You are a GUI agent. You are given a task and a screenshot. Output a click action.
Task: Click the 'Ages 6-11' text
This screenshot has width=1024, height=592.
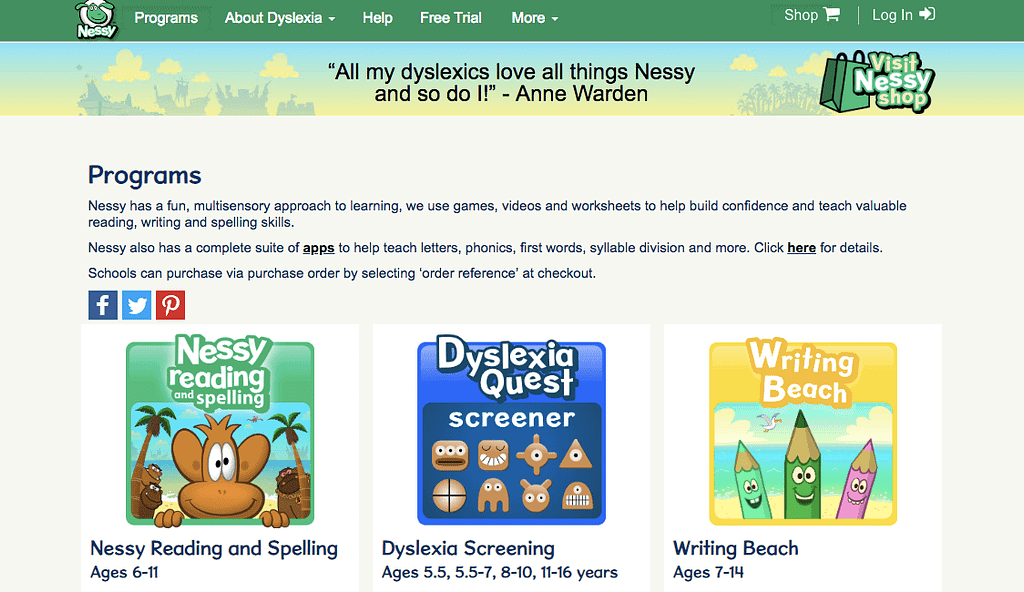point(124,572)
